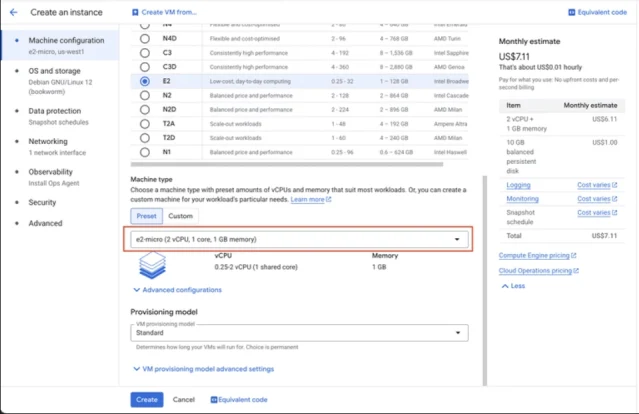Select the N2D machine series radio

click(144, 110)
